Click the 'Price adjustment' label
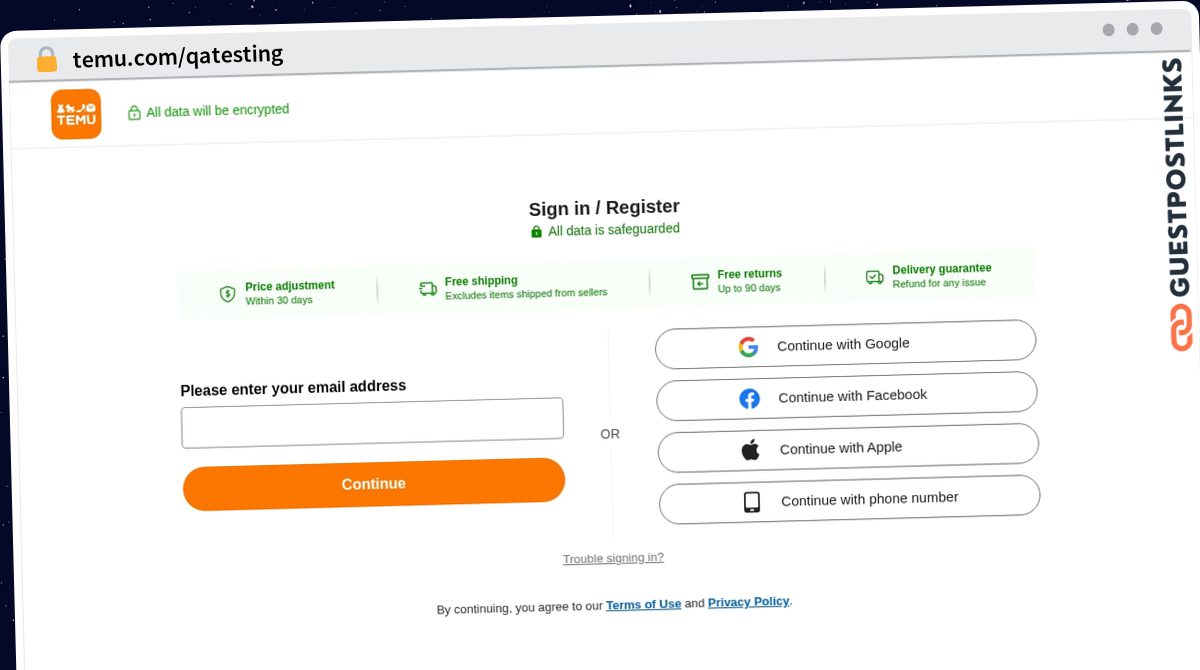Image resolution: width=1200 pixels, height=670 pixels. [290, 286]
